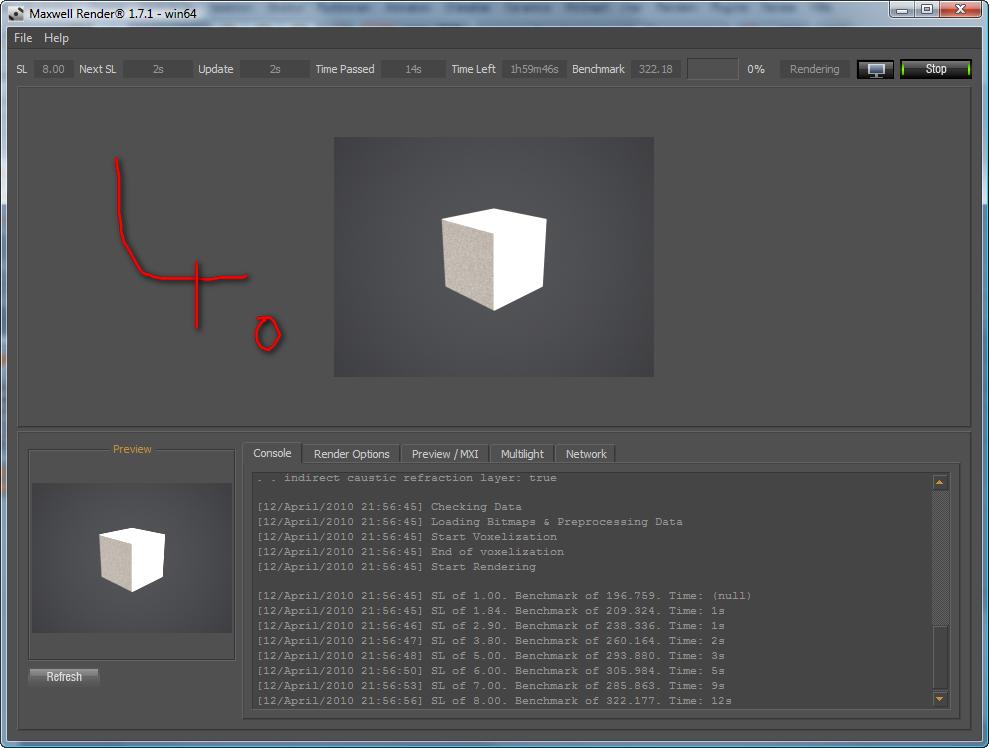The height and width of the screenshot is (748, 989).
Task: Click the Time Passed field 14s
Action: point(413,69)
